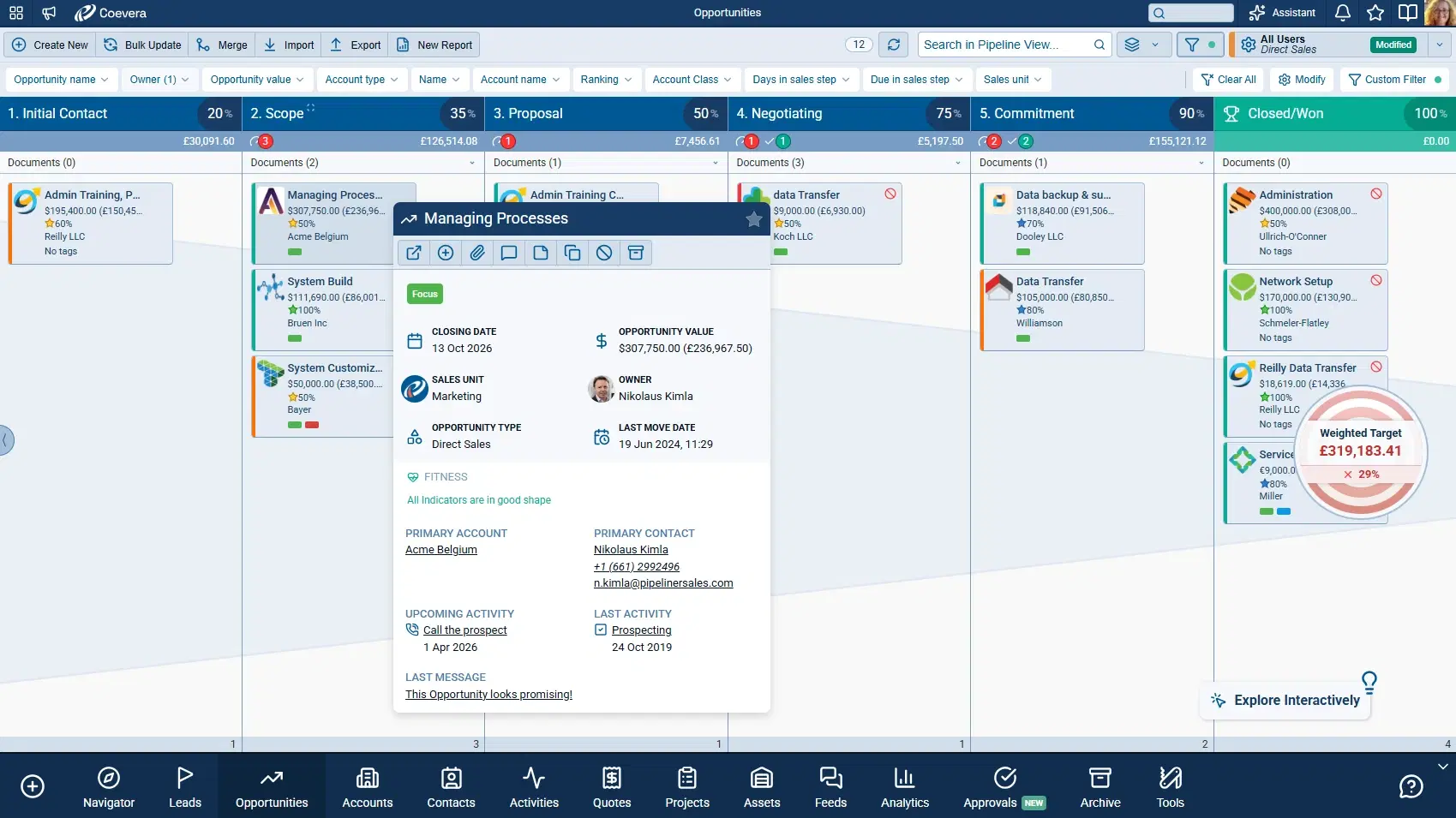Screen dimensions: 1456x818
Task: Expand Documents (2) in the Scope column
Action: [472, 162]
